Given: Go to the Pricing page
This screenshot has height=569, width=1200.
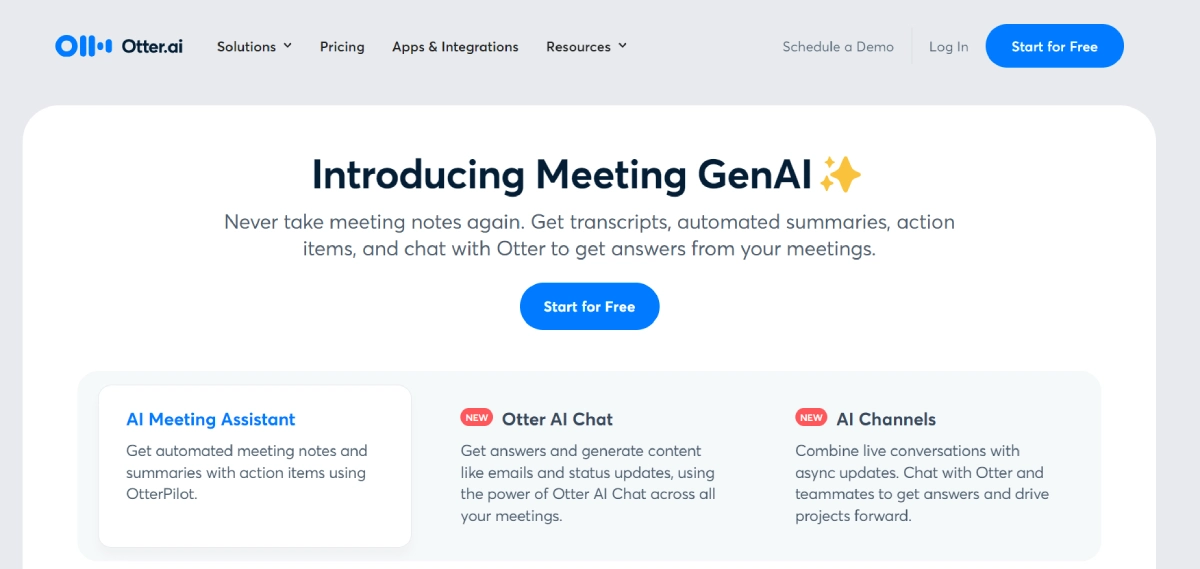Looking at the screenshot, I should [x=342, y=46].
